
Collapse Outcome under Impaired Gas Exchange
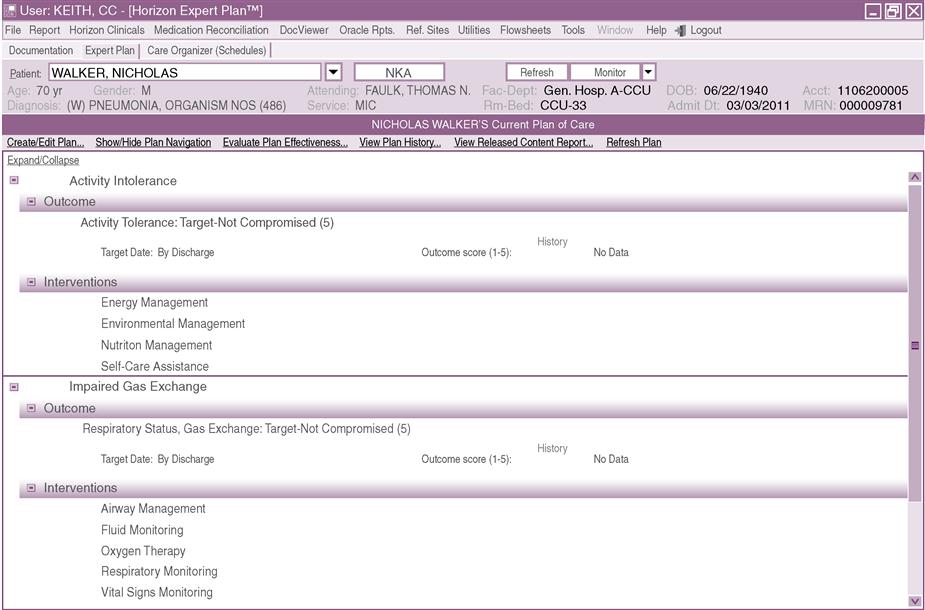tap(32, 409)
